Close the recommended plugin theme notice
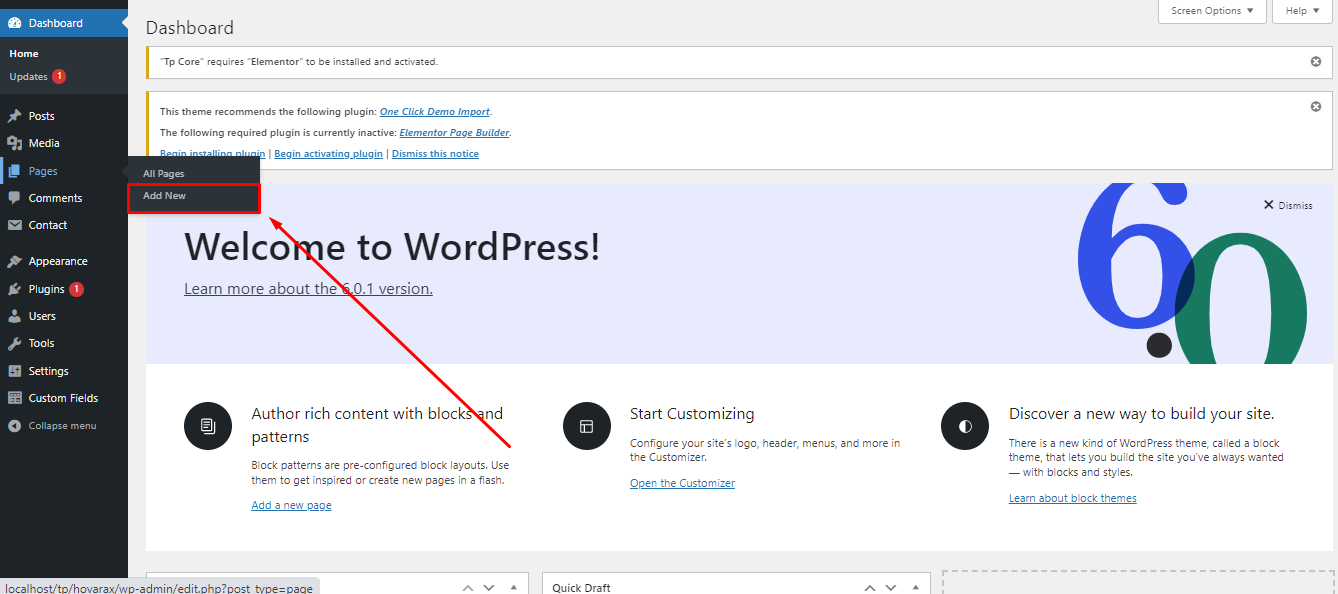Image resolution: width=1338 pixels, height=594 pixels. pos(1316,106)
